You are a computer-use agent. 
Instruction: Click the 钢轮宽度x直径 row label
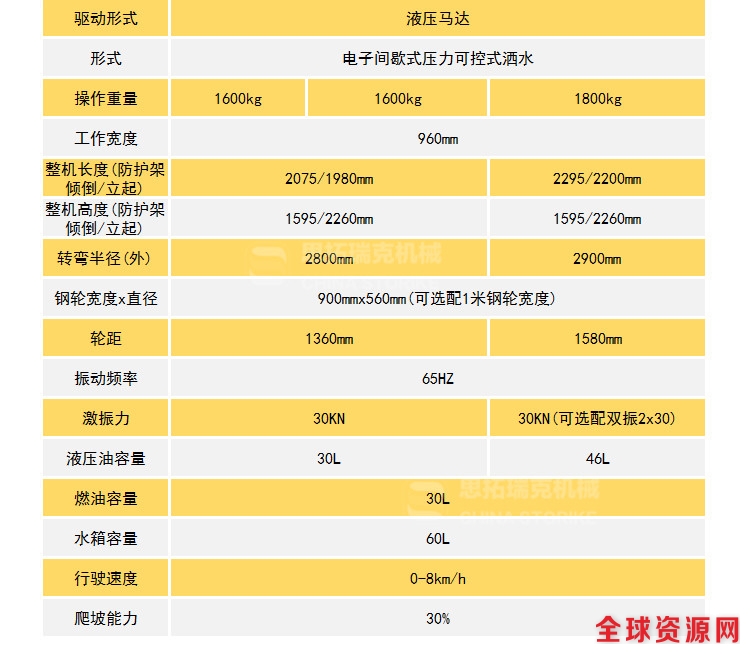pos(106,299)
